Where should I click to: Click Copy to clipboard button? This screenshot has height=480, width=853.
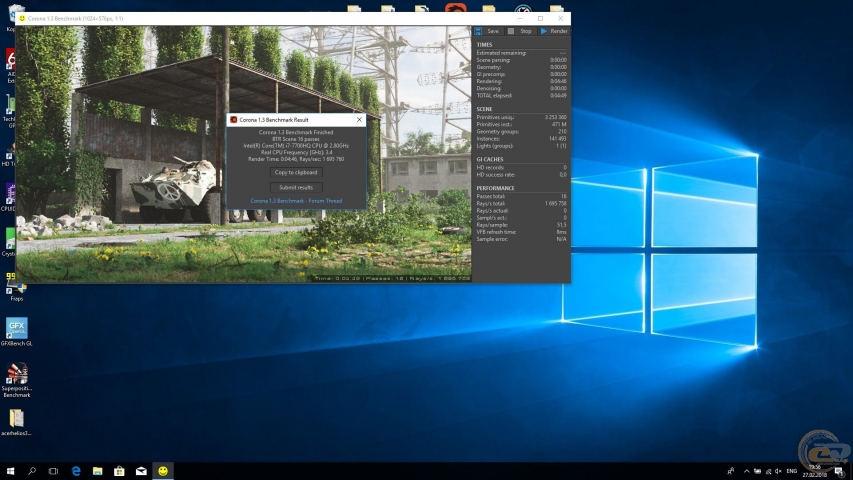[x=296, y=173]
